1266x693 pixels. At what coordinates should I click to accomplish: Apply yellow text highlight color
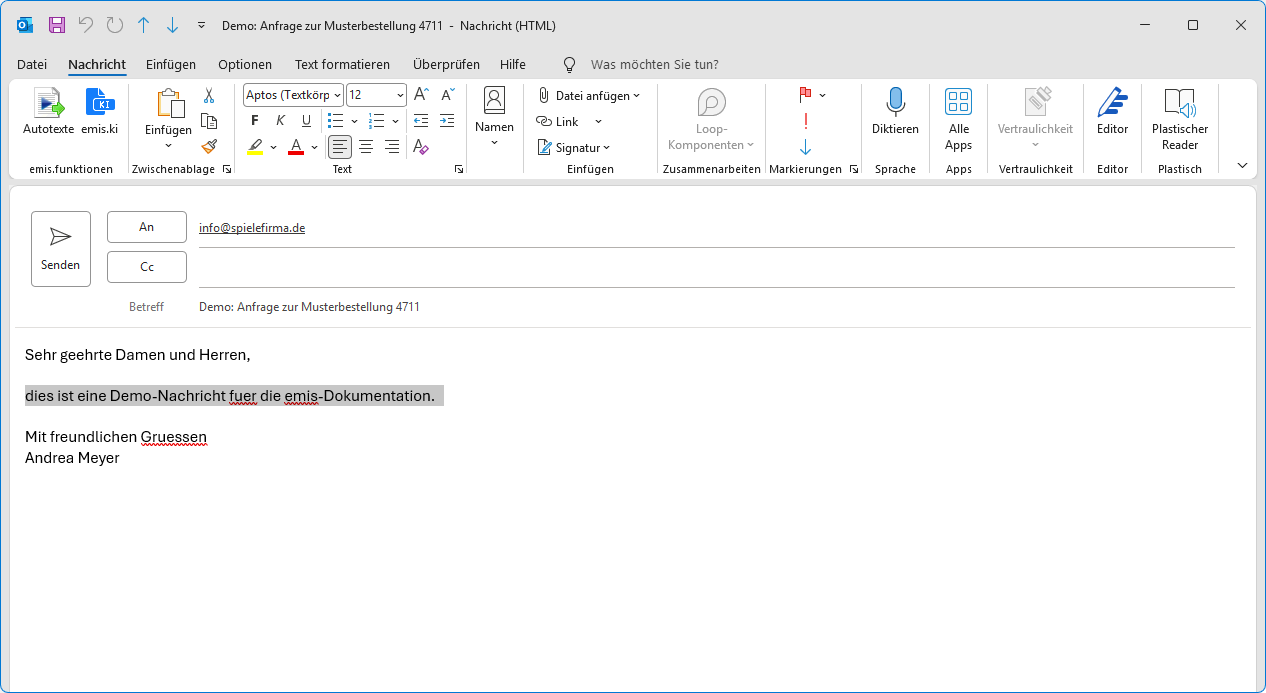coord(255,147)
